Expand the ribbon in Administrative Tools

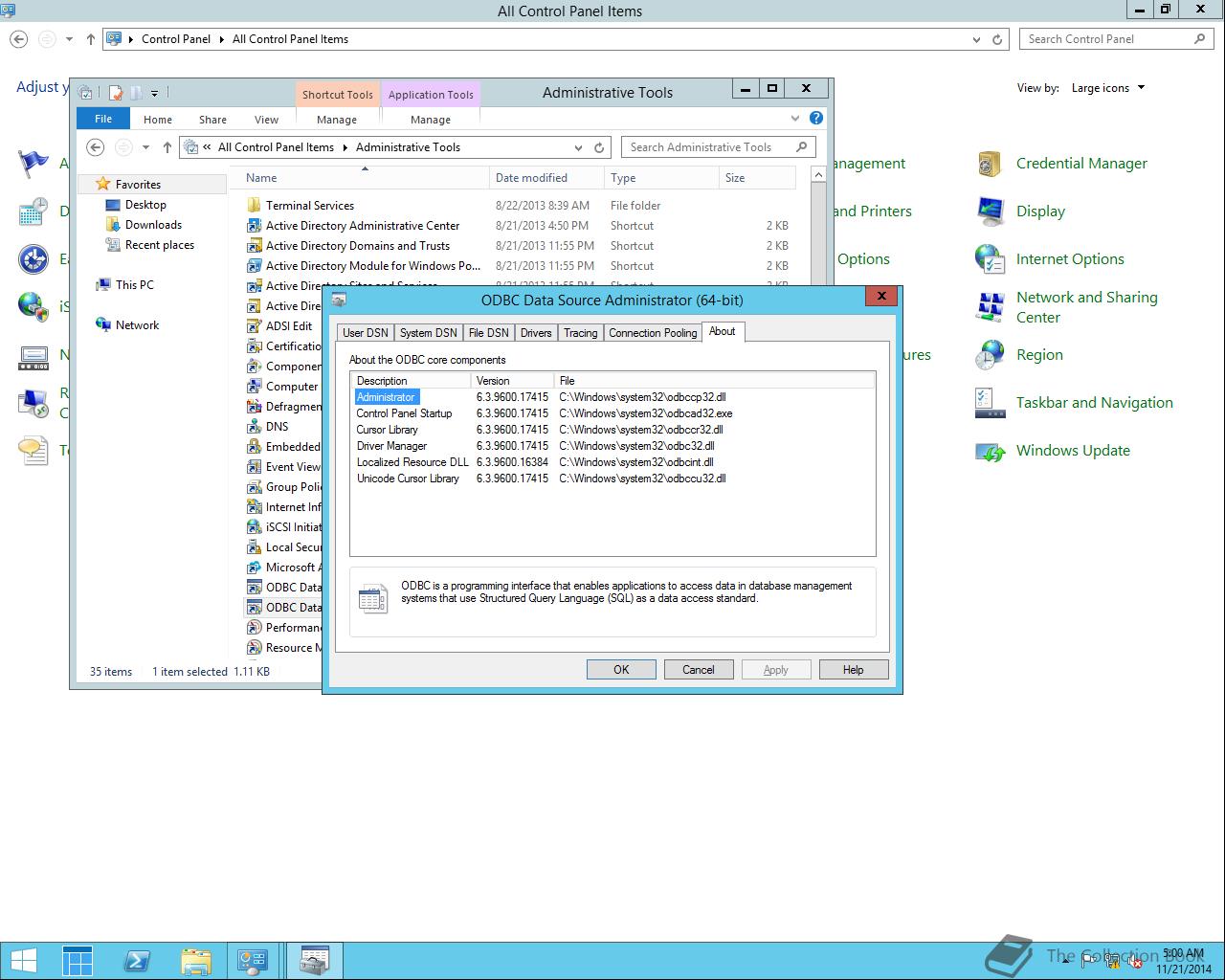point(794,118)
